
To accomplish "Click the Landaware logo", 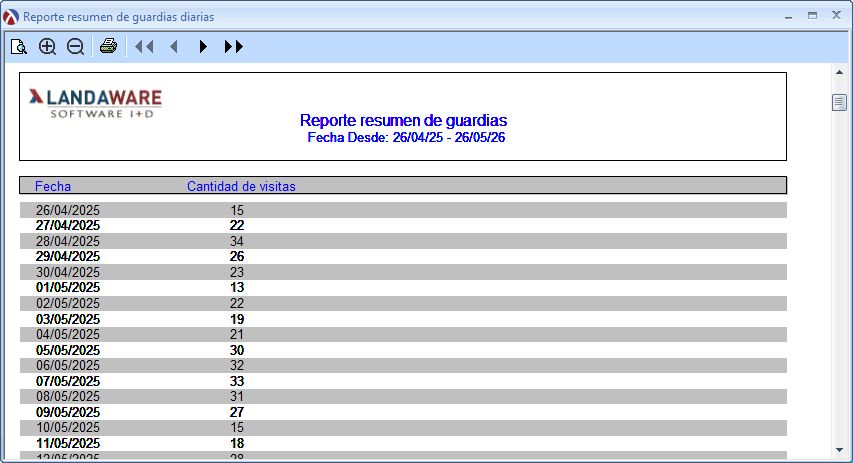I will point(96,103).
